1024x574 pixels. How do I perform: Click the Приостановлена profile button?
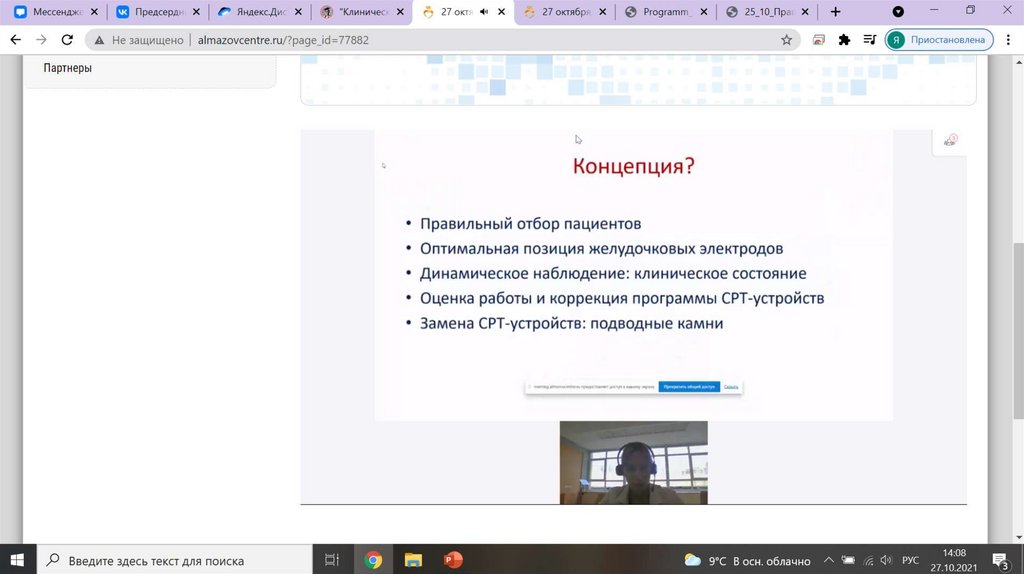[x=938, y=40]
